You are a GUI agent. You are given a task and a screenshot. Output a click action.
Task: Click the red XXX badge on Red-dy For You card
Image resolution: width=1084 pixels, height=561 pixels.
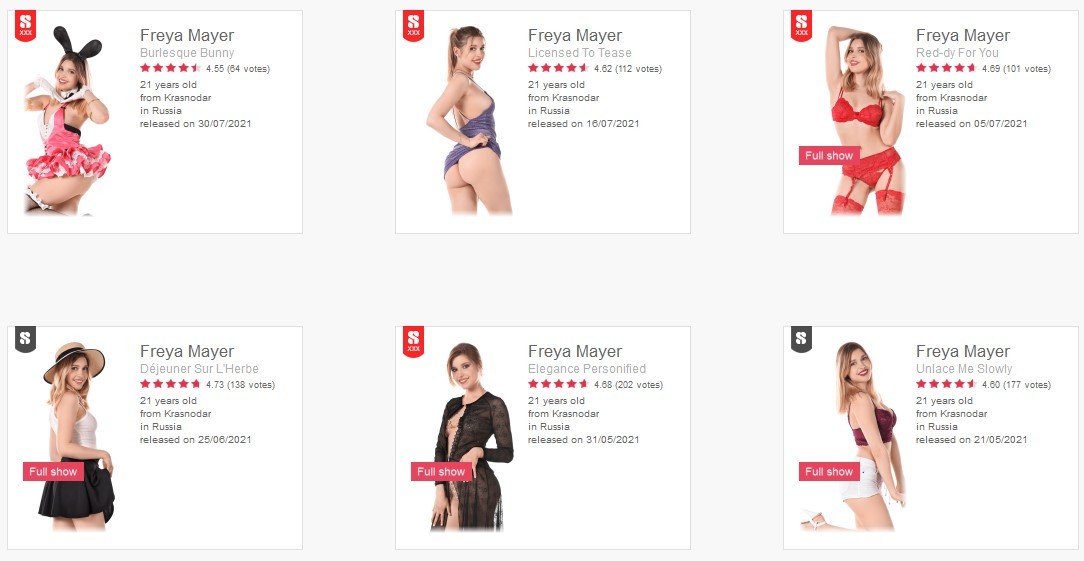801,26
